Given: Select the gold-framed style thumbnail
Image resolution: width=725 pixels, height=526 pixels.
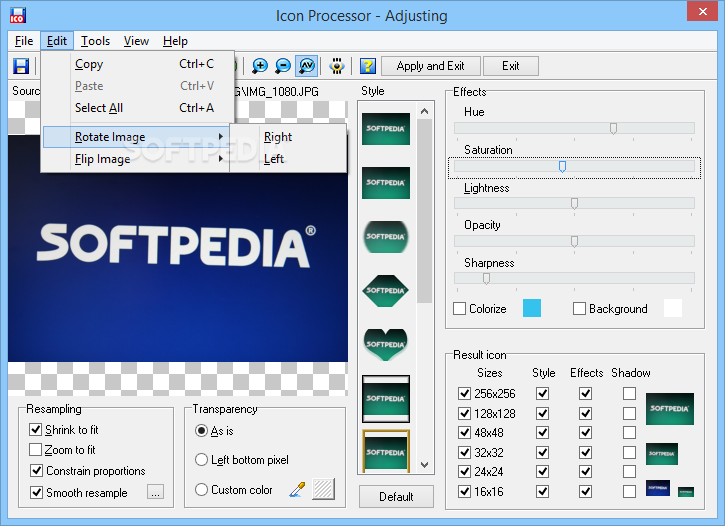Looking at the screenshot, I should tap(386, 452).
